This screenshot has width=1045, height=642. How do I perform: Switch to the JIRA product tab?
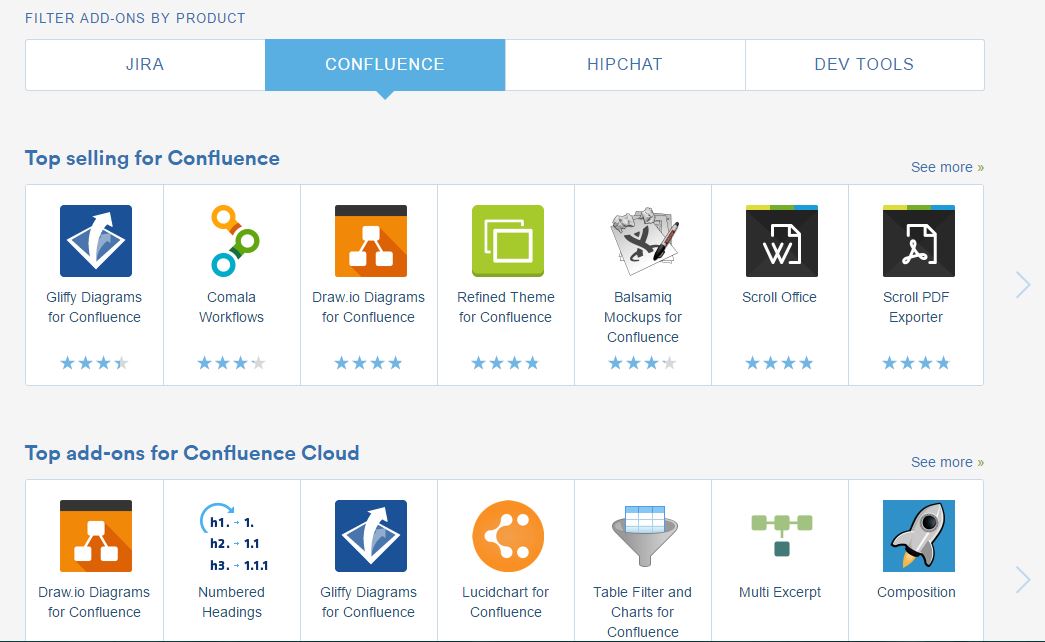coord(145,65)
